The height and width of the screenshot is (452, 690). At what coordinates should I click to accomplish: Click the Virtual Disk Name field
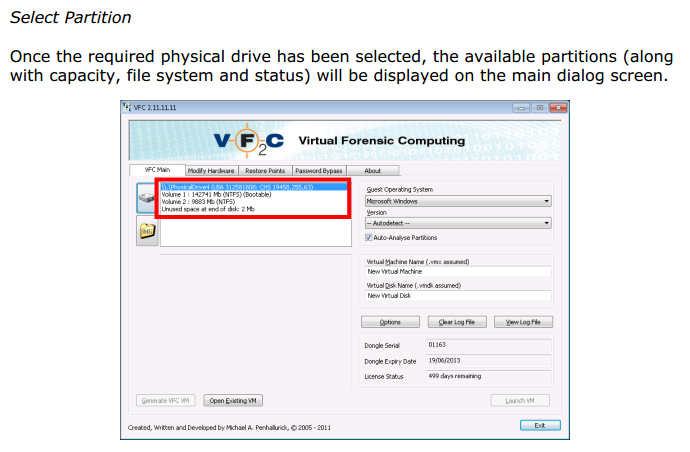tap(458, 296)
